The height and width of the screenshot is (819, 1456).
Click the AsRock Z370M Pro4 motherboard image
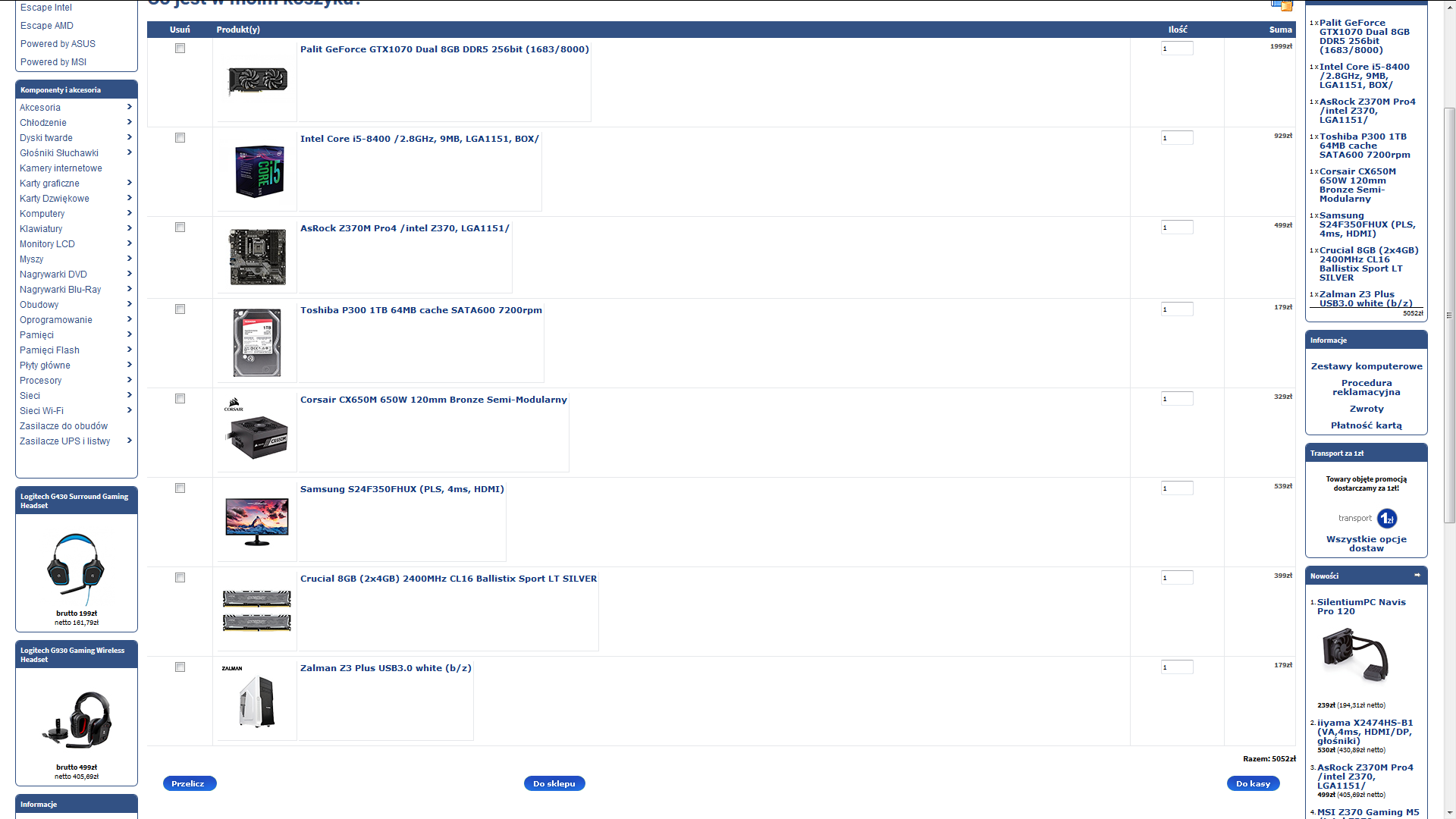click(258, 257)
